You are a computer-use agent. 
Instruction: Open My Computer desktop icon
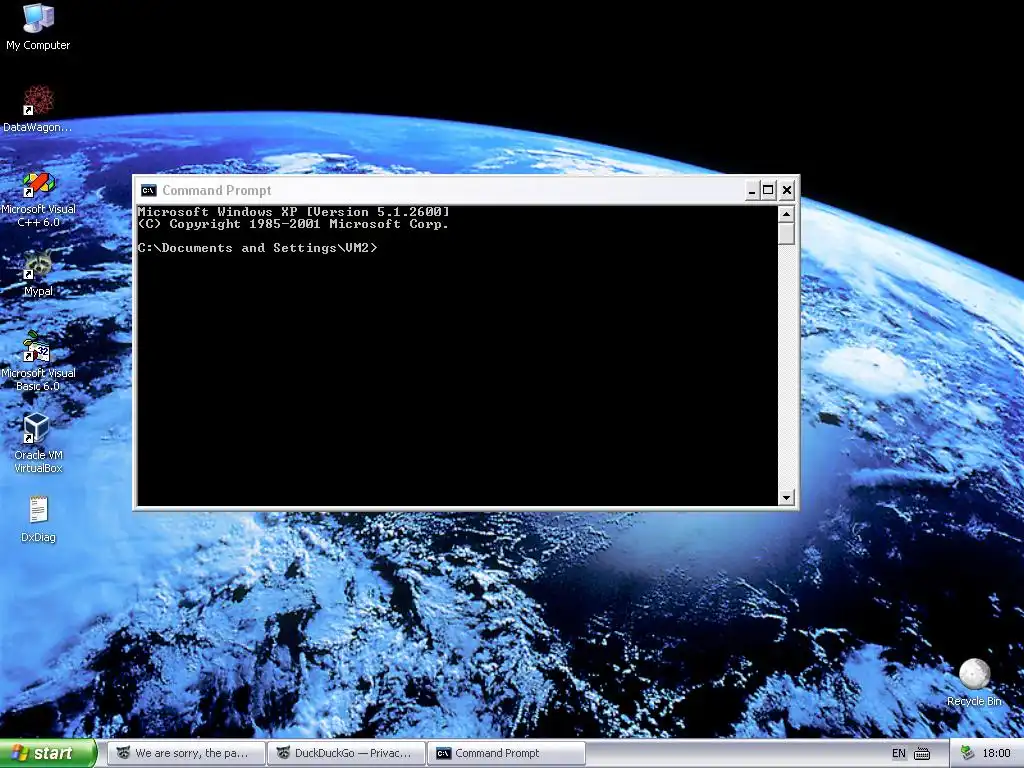click(x=38, y=27)
